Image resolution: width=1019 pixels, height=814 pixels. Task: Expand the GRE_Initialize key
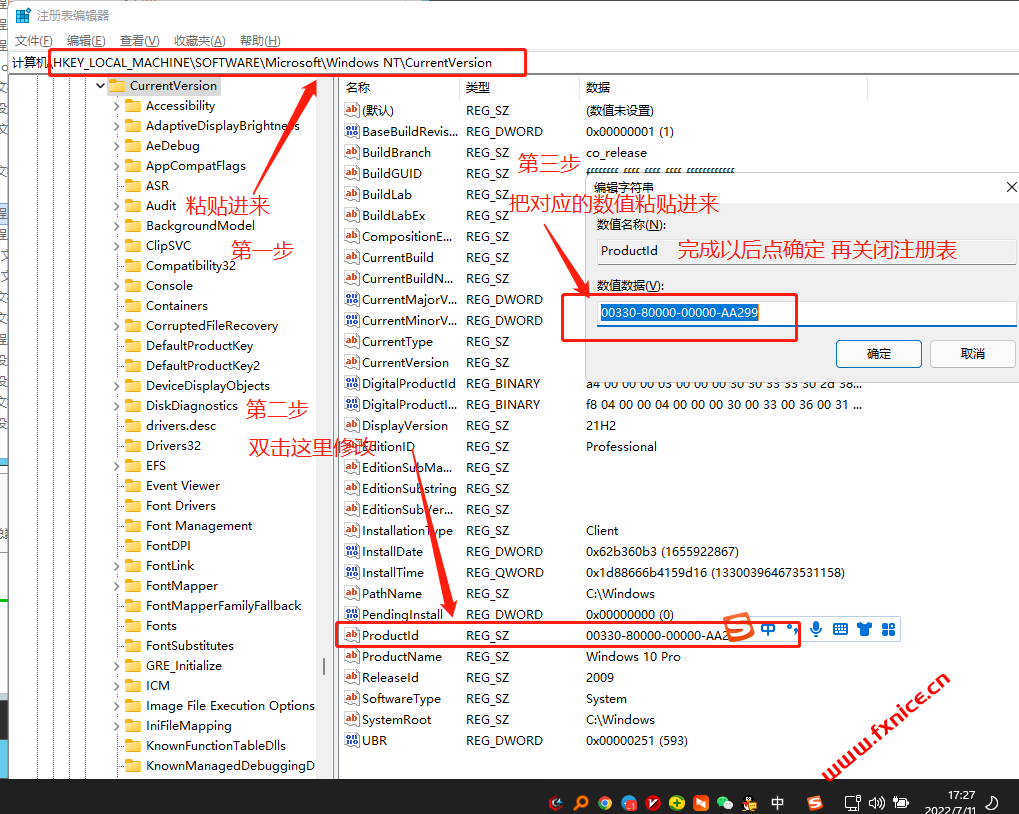pos(116,666)
